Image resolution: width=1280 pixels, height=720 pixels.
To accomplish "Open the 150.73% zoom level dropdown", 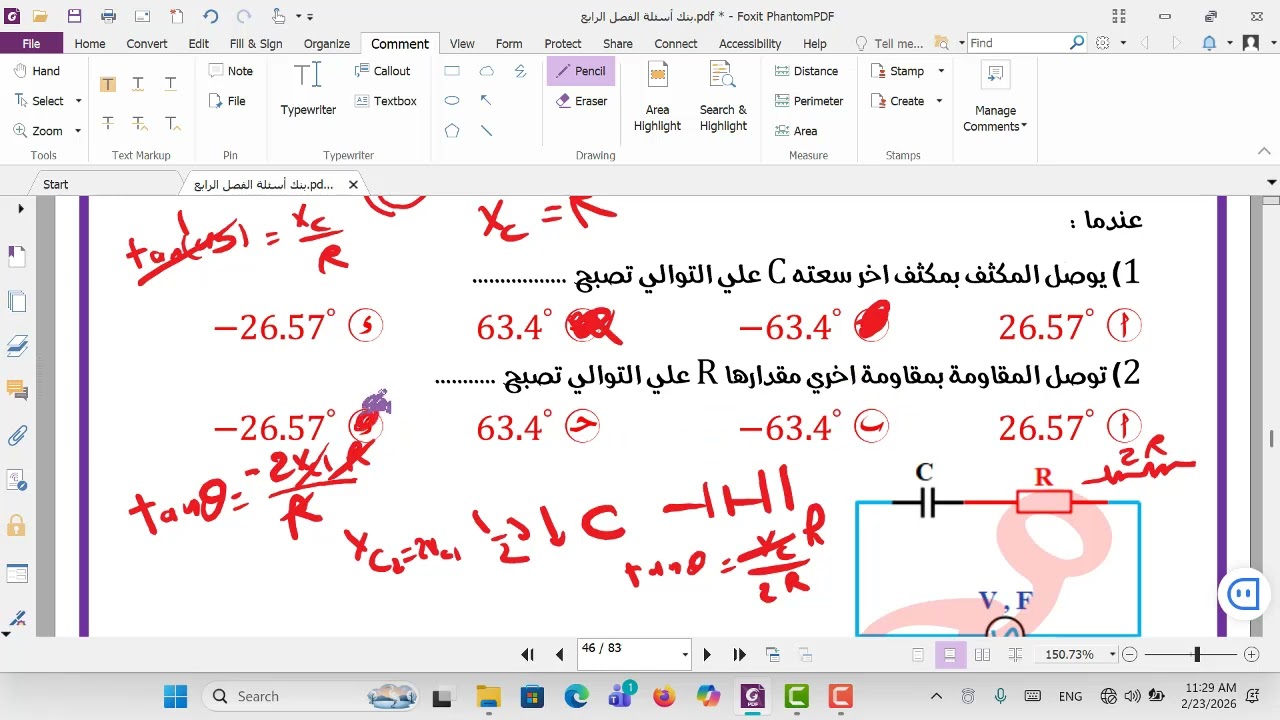I will 1112,654.
